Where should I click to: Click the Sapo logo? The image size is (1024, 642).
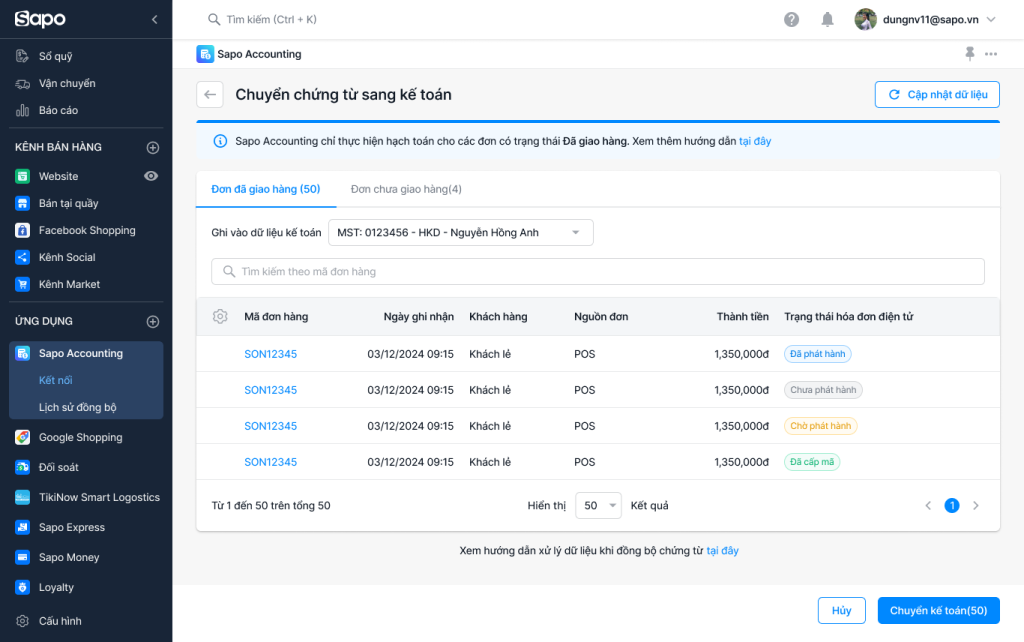(x=40, y=19)
